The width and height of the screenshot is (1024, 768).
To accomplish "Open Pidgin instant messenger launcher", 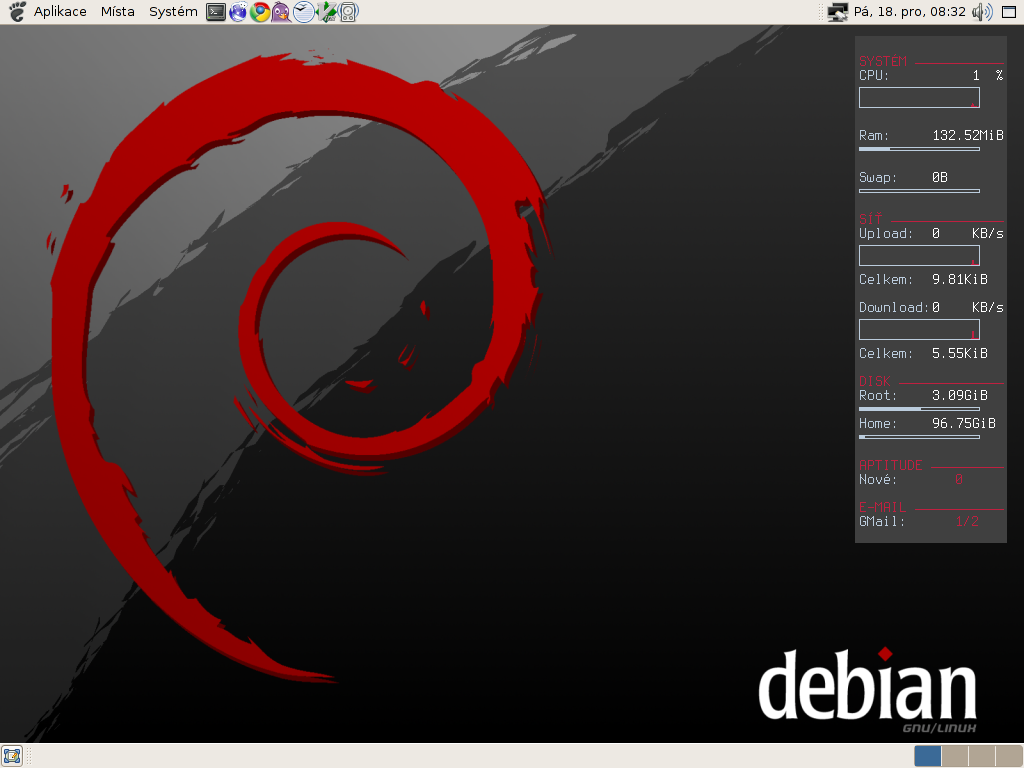I will 281,12.
